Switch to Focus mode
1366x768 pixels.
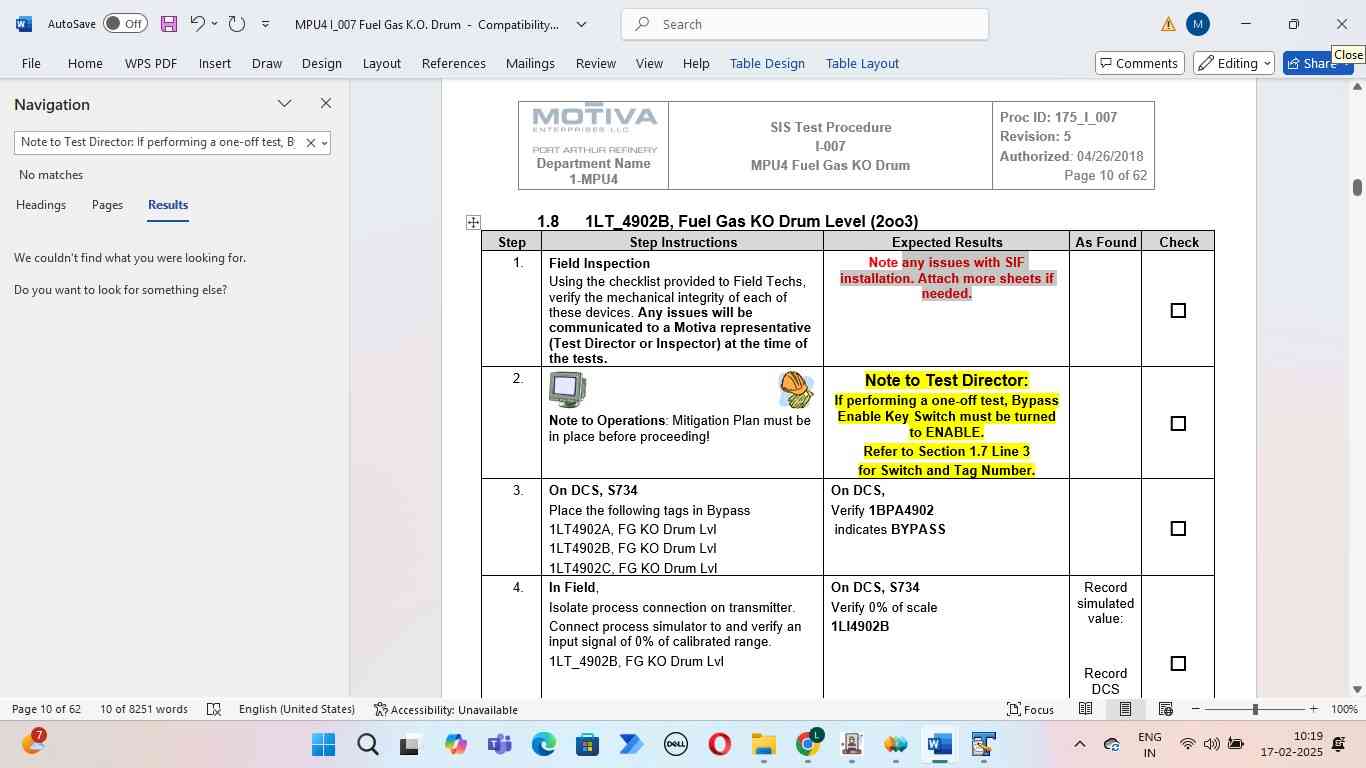pyautogui.click(x=1030, y=709)
